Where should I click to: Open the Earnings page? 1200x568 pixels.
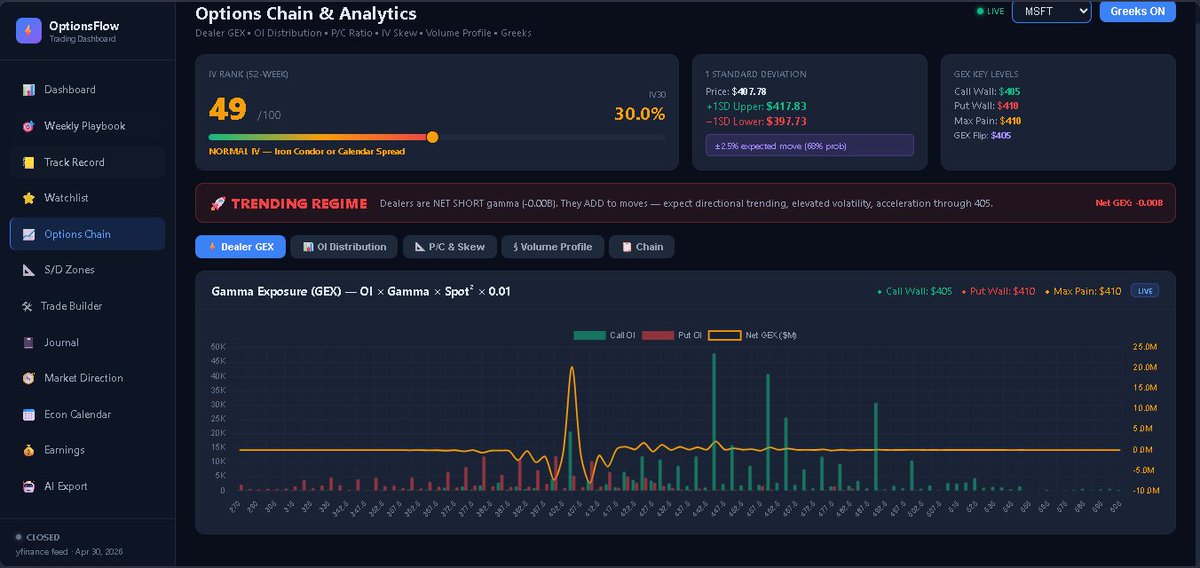[x=87, y=450]
